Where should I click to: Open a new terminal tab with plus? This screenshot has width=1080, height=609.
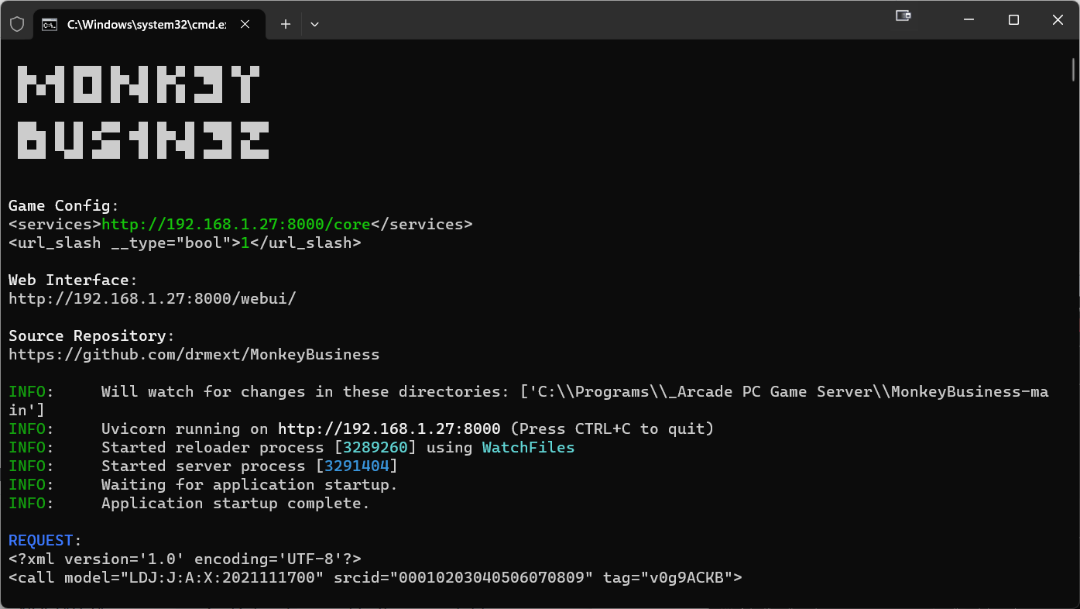click(285, 24)
